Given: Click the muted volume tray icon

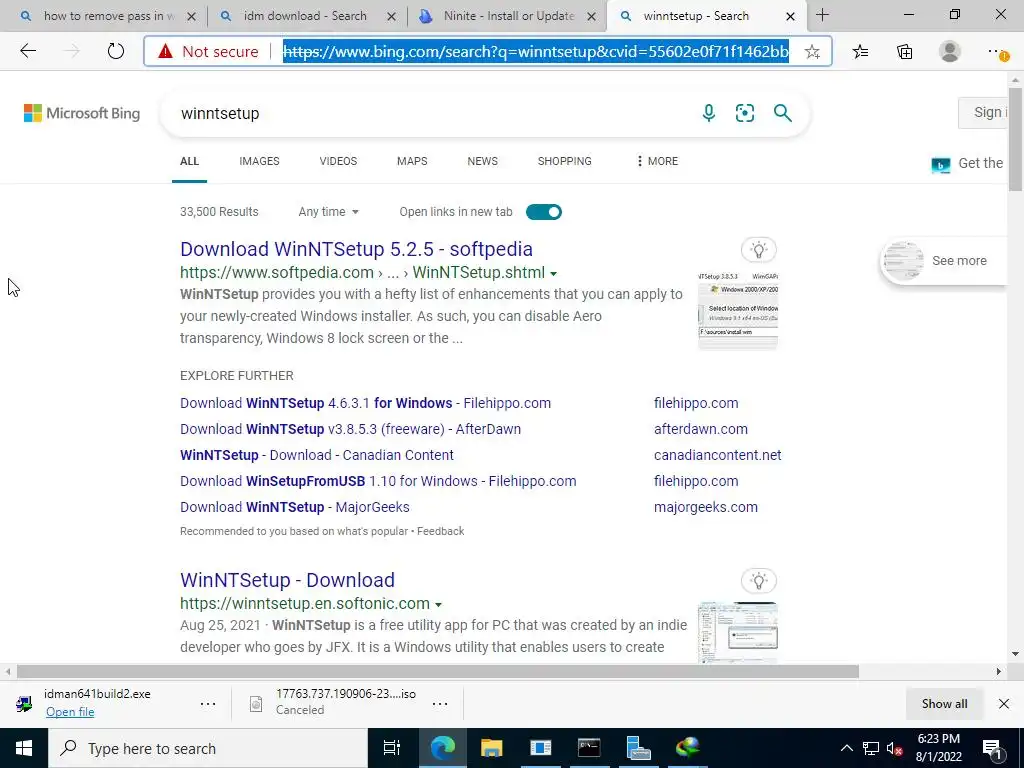Looking at the screenshot, I should coord(894,749).
